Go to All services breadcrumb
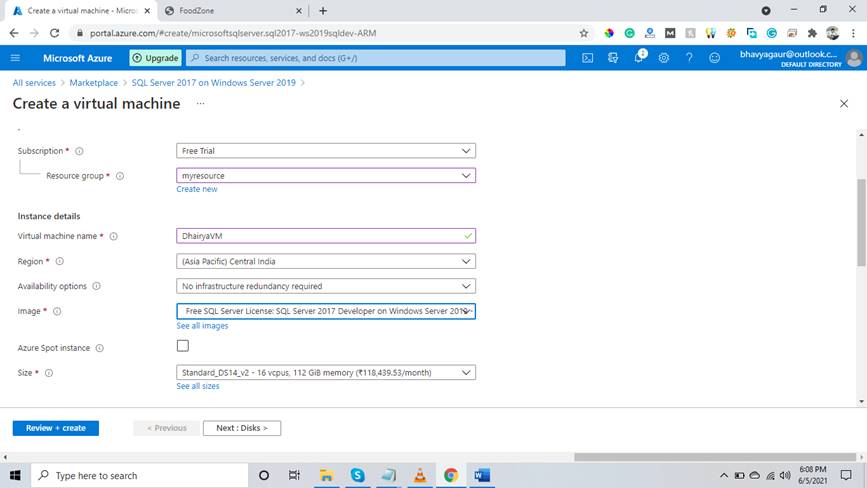867x488 pixels. [34, 82]
